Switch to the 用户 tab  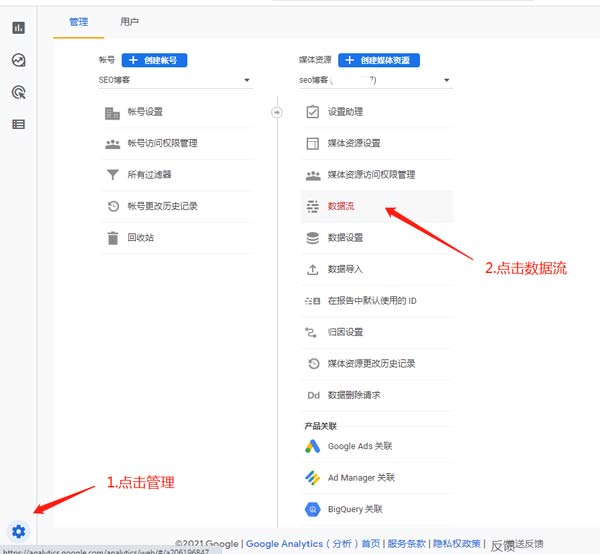pos(129,22)
